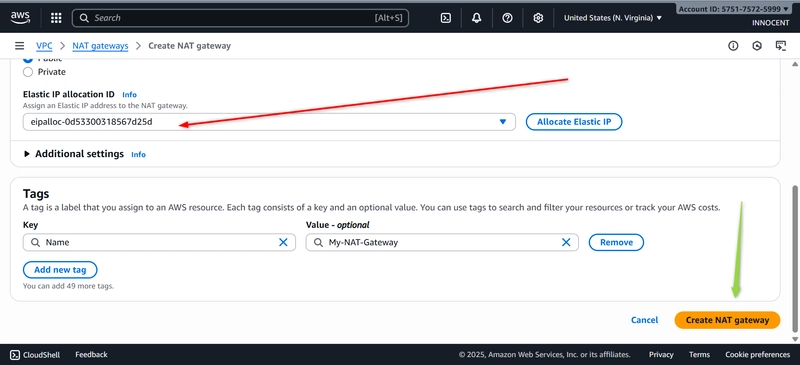Open the screen chat icon at far right
Image resolution: width=800 pixels, height=365 pixels.
[x=781, y=46]
